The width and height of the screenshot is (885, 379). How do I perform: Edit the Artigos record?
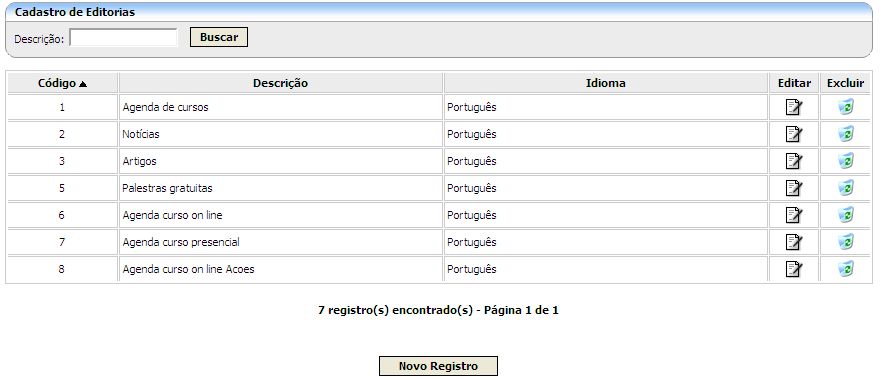point(794,161)
